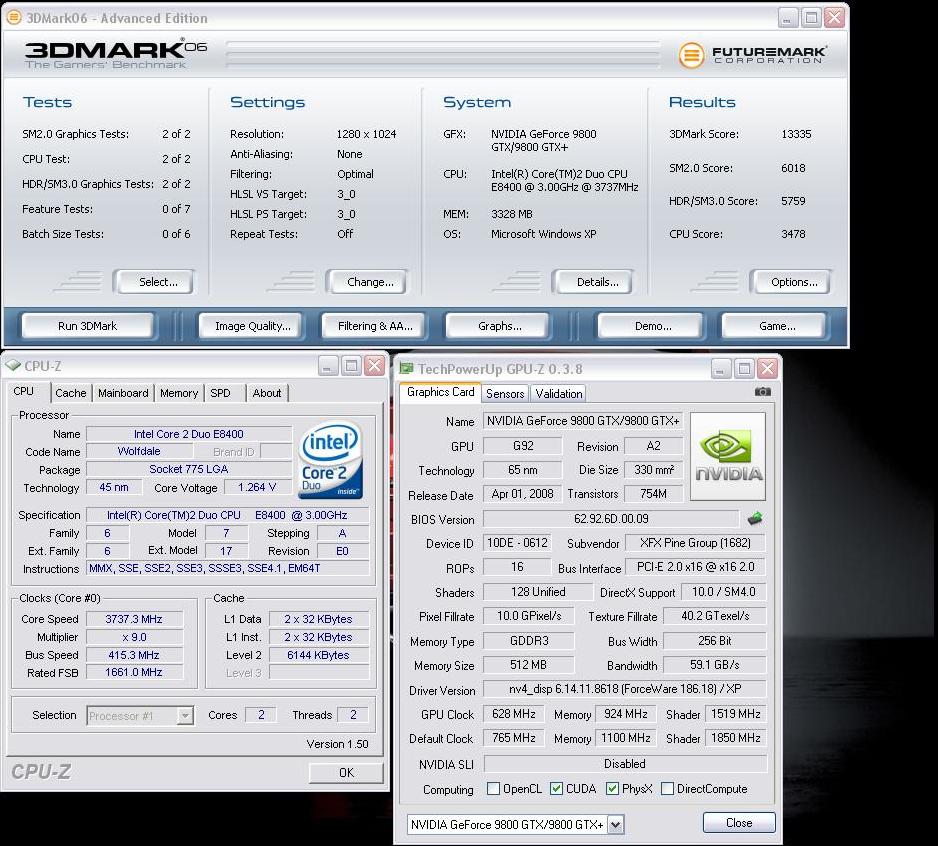Minimize the CPU-Z window
Image resolution: width=938 pixels, height=846 pixels.
328,366
